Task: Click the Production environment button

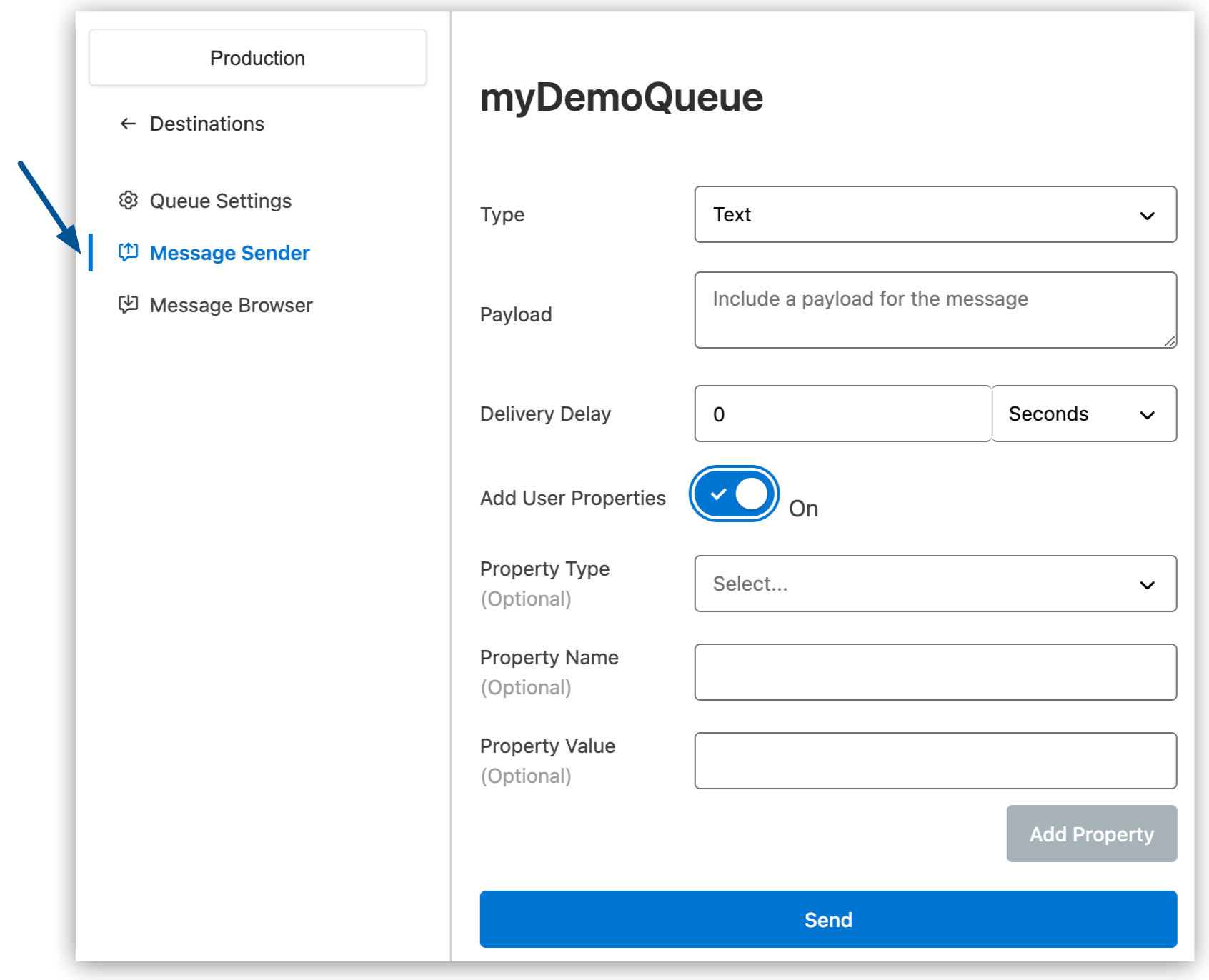Action: point(257,58)
